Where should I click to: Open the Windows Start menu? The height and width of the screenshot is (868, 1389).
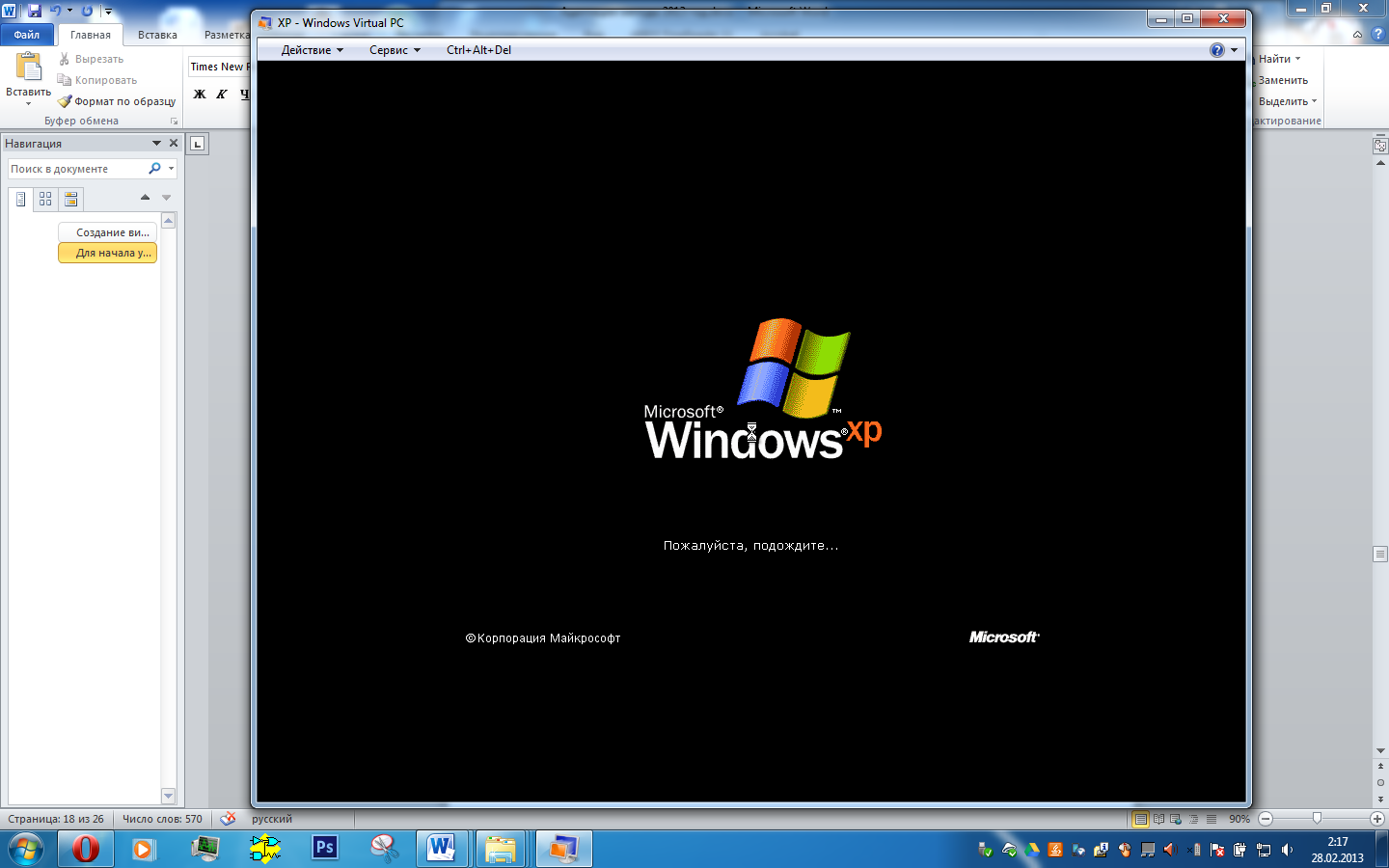click(x=25, y=850)
